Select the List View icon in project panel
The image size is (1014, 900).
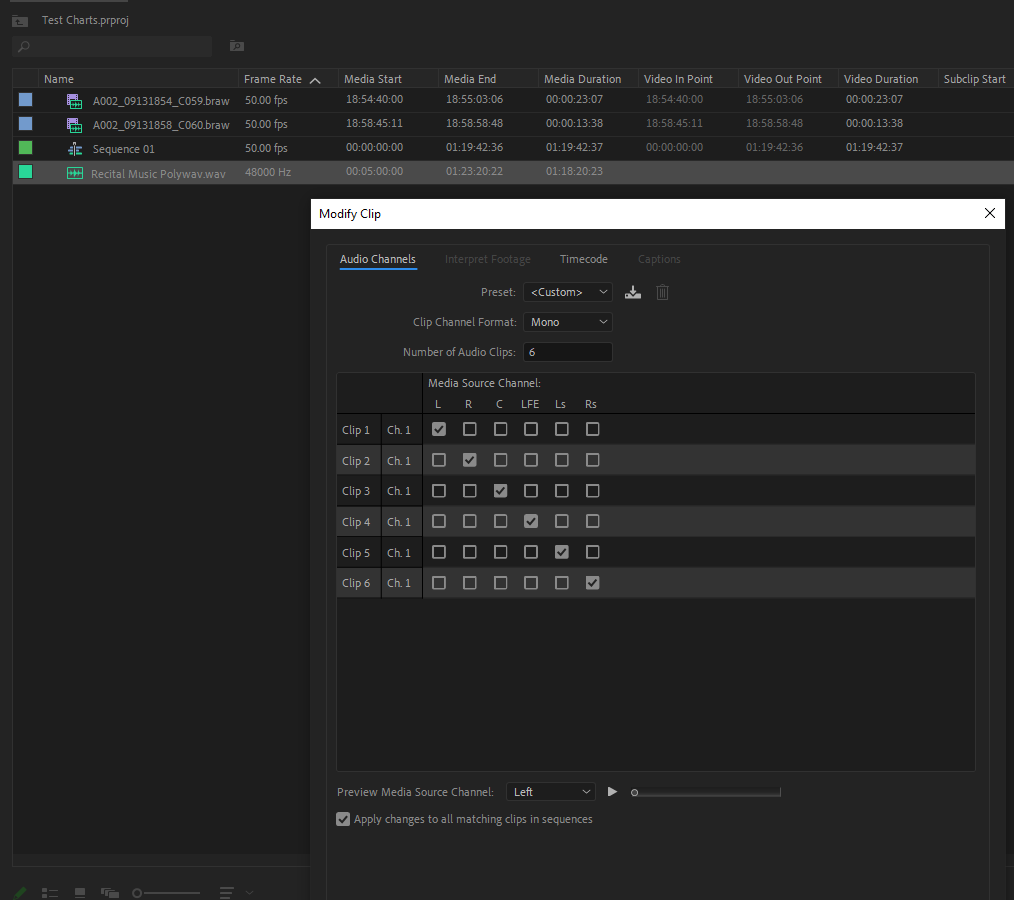pos(50,892)
